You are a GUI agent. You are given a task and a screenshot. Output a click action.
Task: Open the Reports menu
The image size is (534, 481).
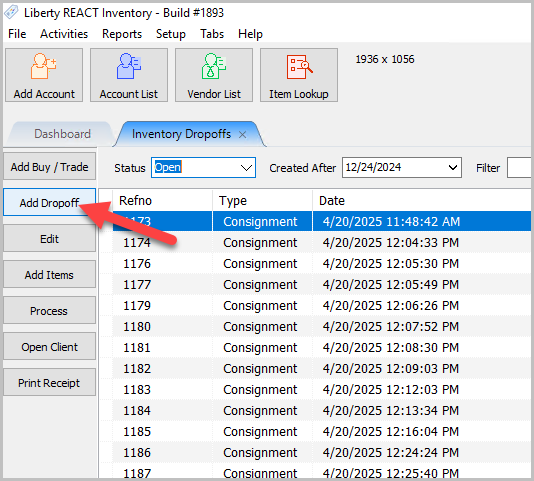122,34
